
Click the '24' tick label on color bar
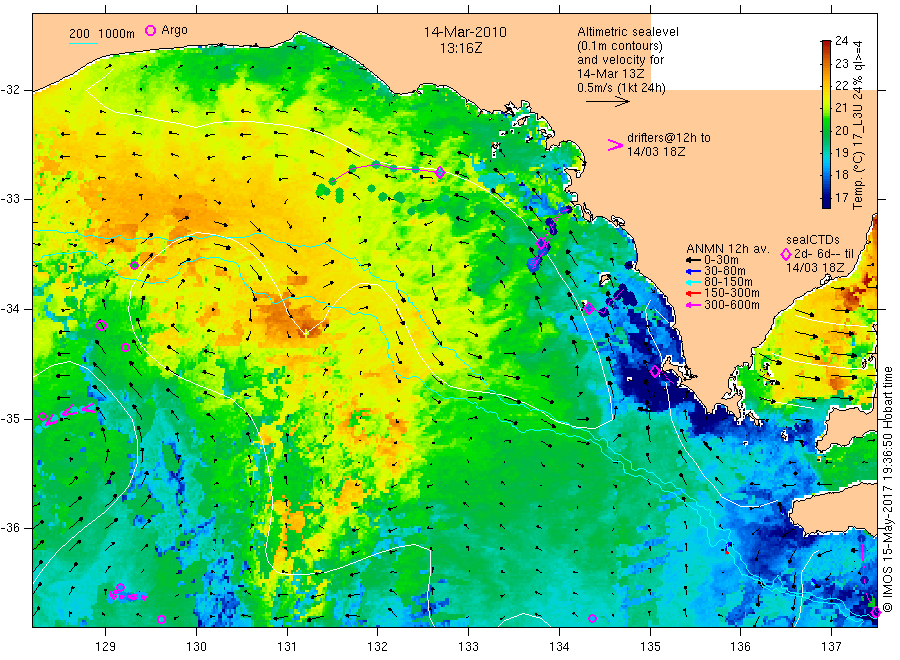pos(841,41)
